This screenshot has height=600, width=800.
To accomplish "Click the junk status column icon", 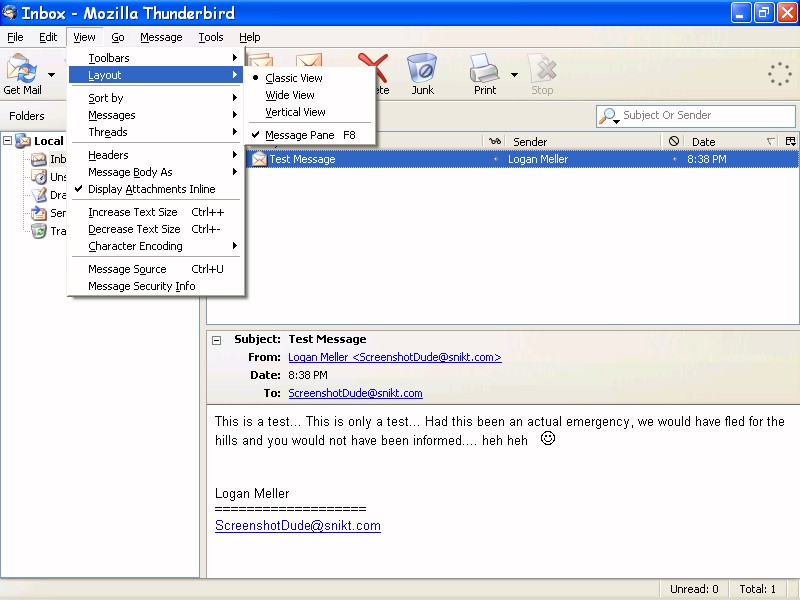I will 673,141.
